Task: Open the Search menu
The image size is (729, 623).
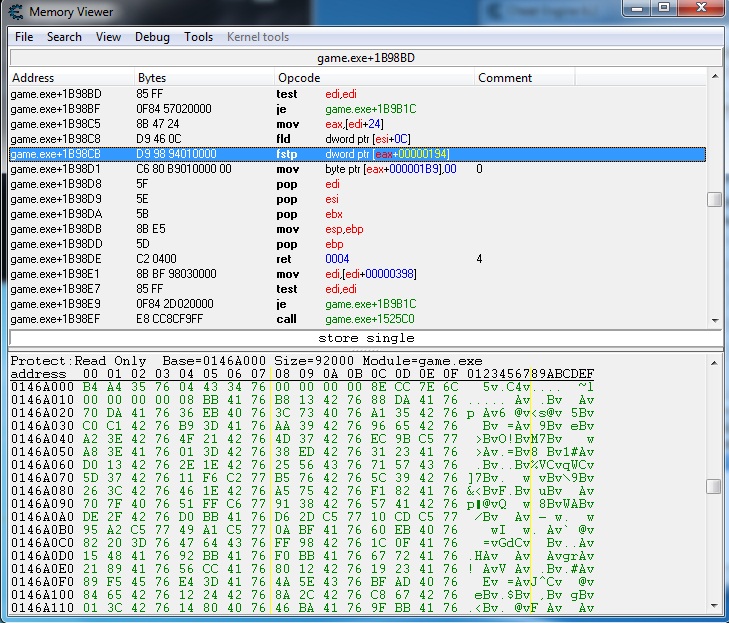Action: click(x=64, y=37)
